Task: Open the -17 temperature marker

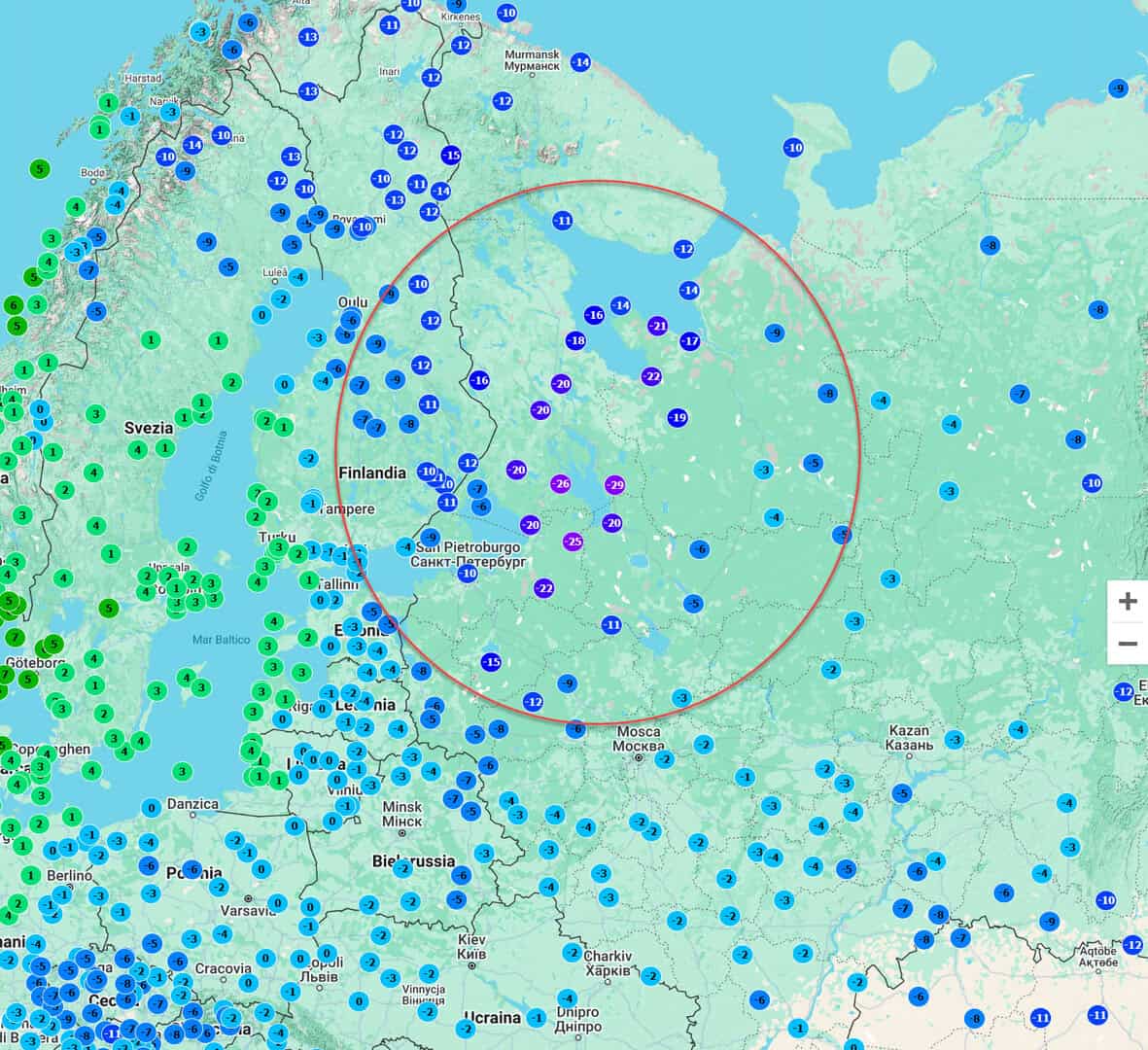Action: (x=690, y=340)
